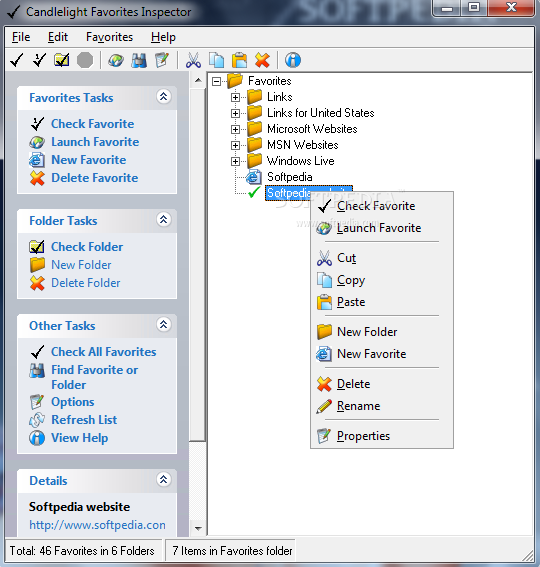540x567 pixels.
Task: Choose New Favorite in the context menu
Action: pyautogui.click(x=382, y=354)
